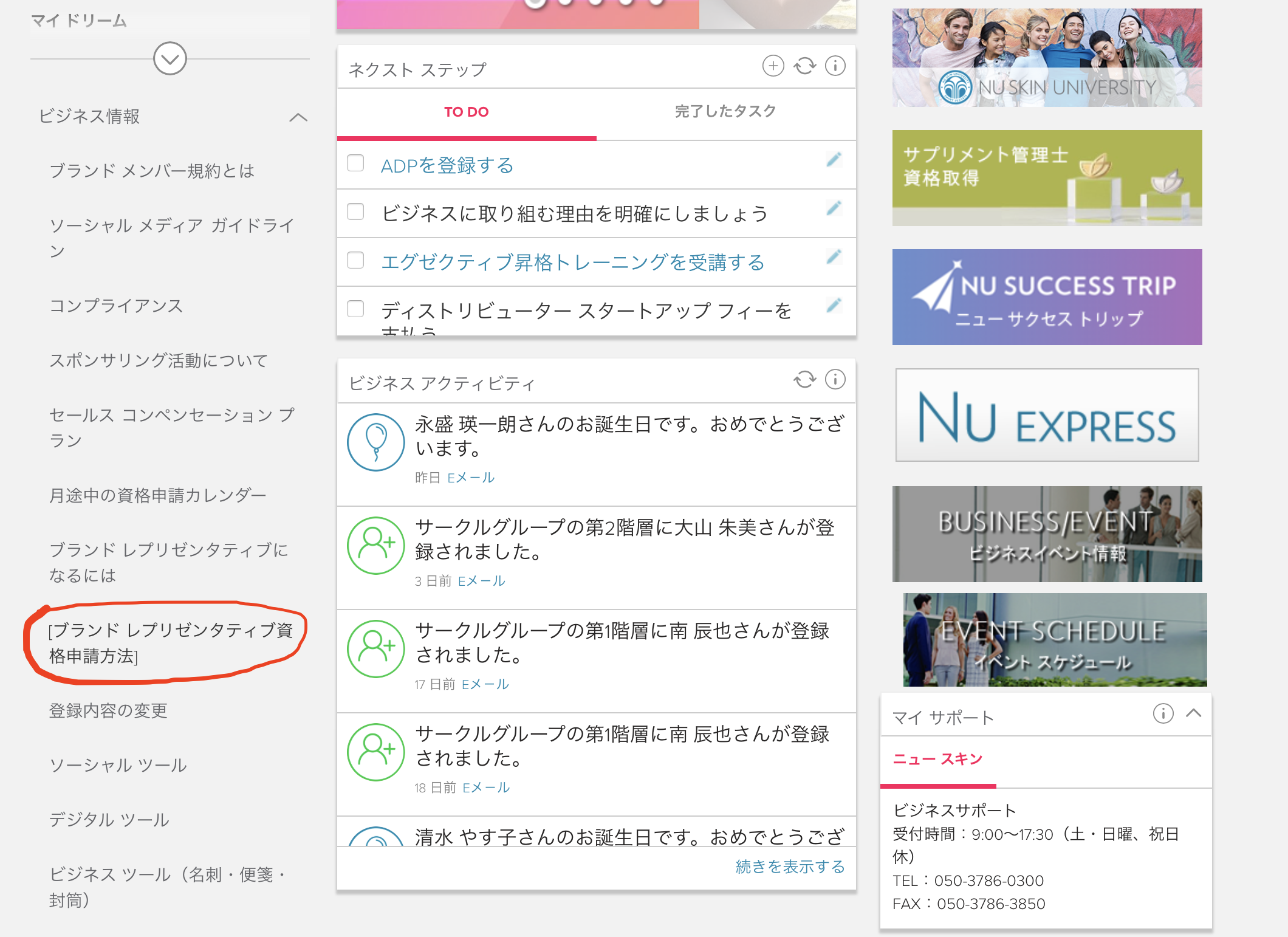Click Eメール link under 永盛 瑛一朗 birthday
This screenshot has width=1288, height=937.
pyautogui.click(x=471, y=478)
